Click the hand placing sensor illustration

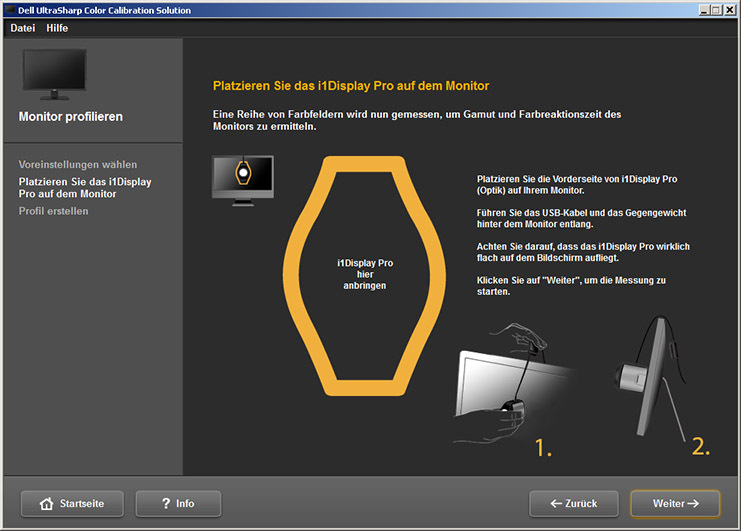pyautogui.click(x=513, y=383)
